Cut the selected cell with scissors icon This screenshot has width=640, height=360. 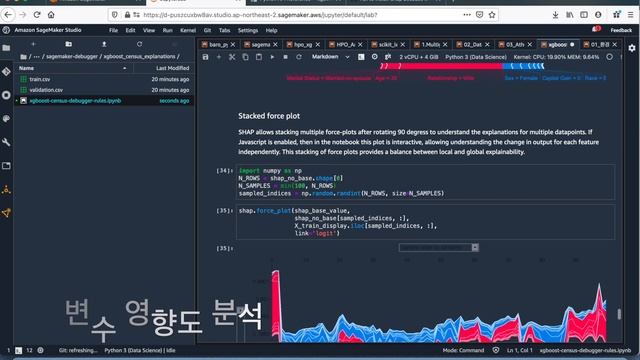pos(232,57)
